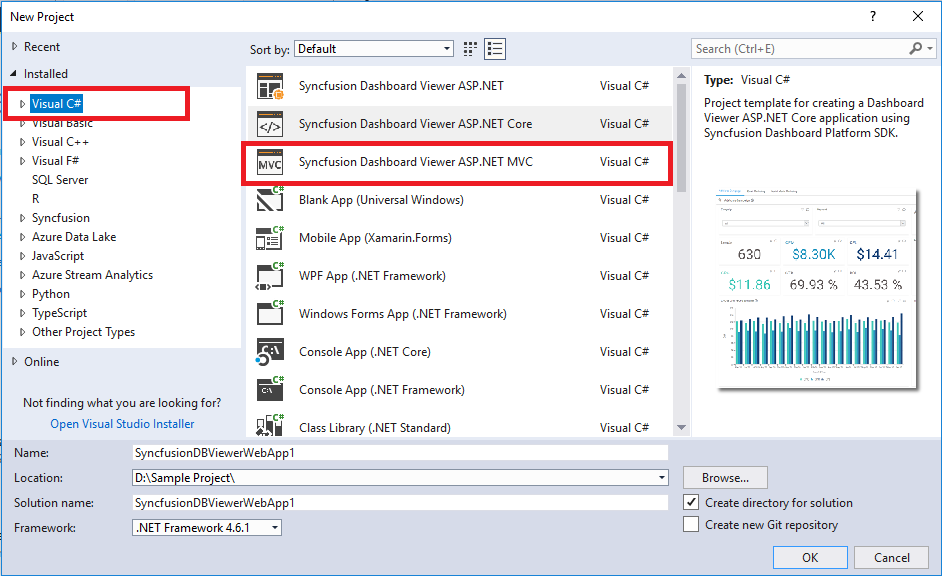
Task: Click the search magnifier icon
Action: click(x=915, y=49)
